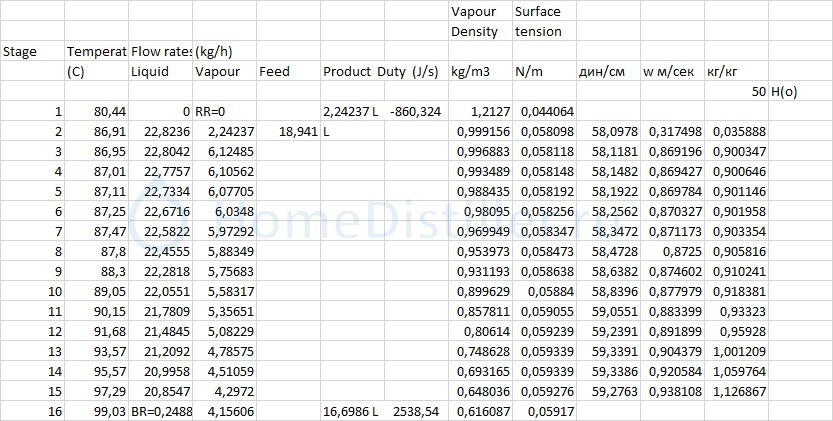Select the H(o) label cell
This screenshot has height=421, width=833.
click(x=784, y=91)
